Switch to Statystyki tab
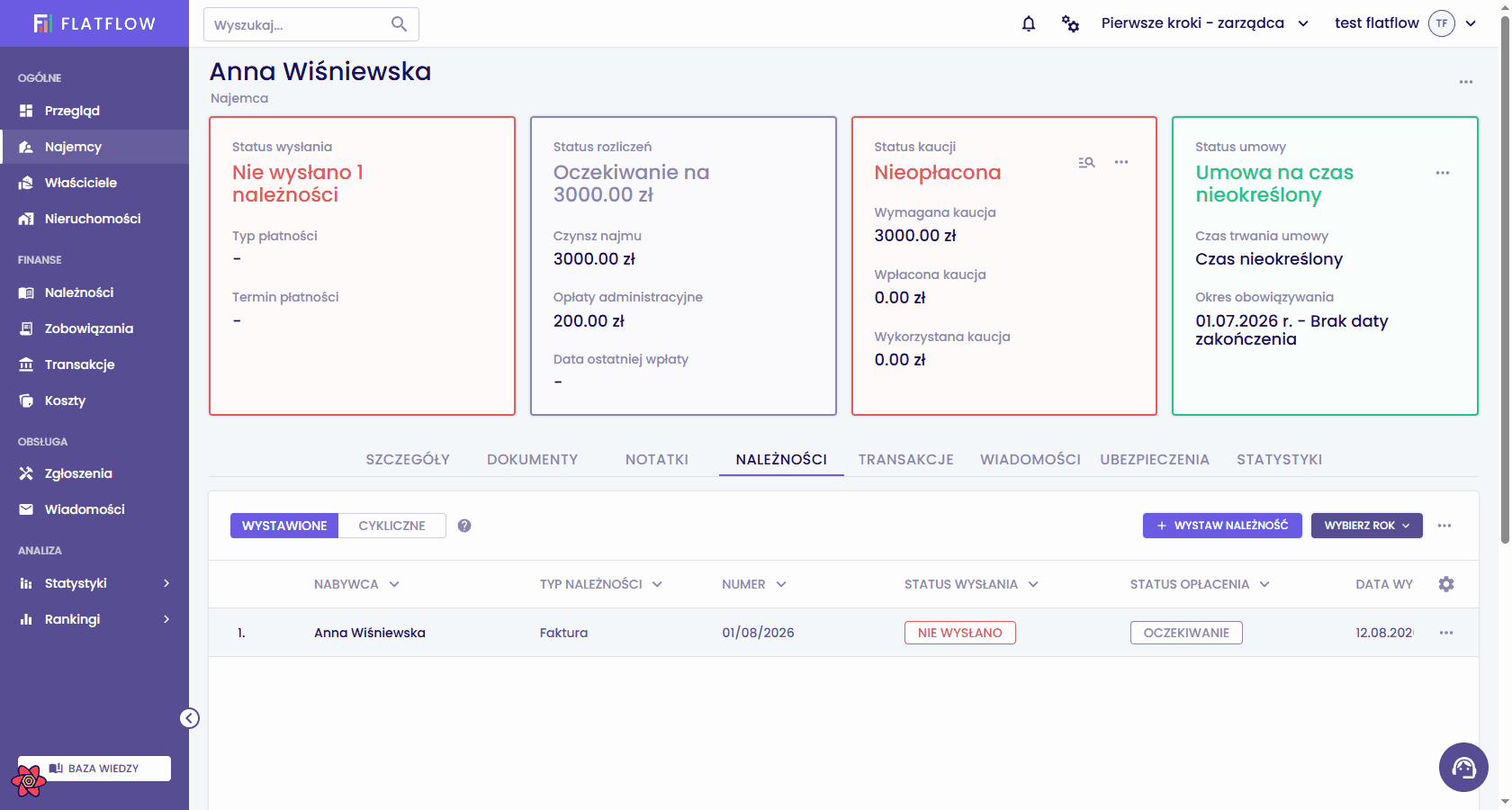 click(x=1280, y=460)
